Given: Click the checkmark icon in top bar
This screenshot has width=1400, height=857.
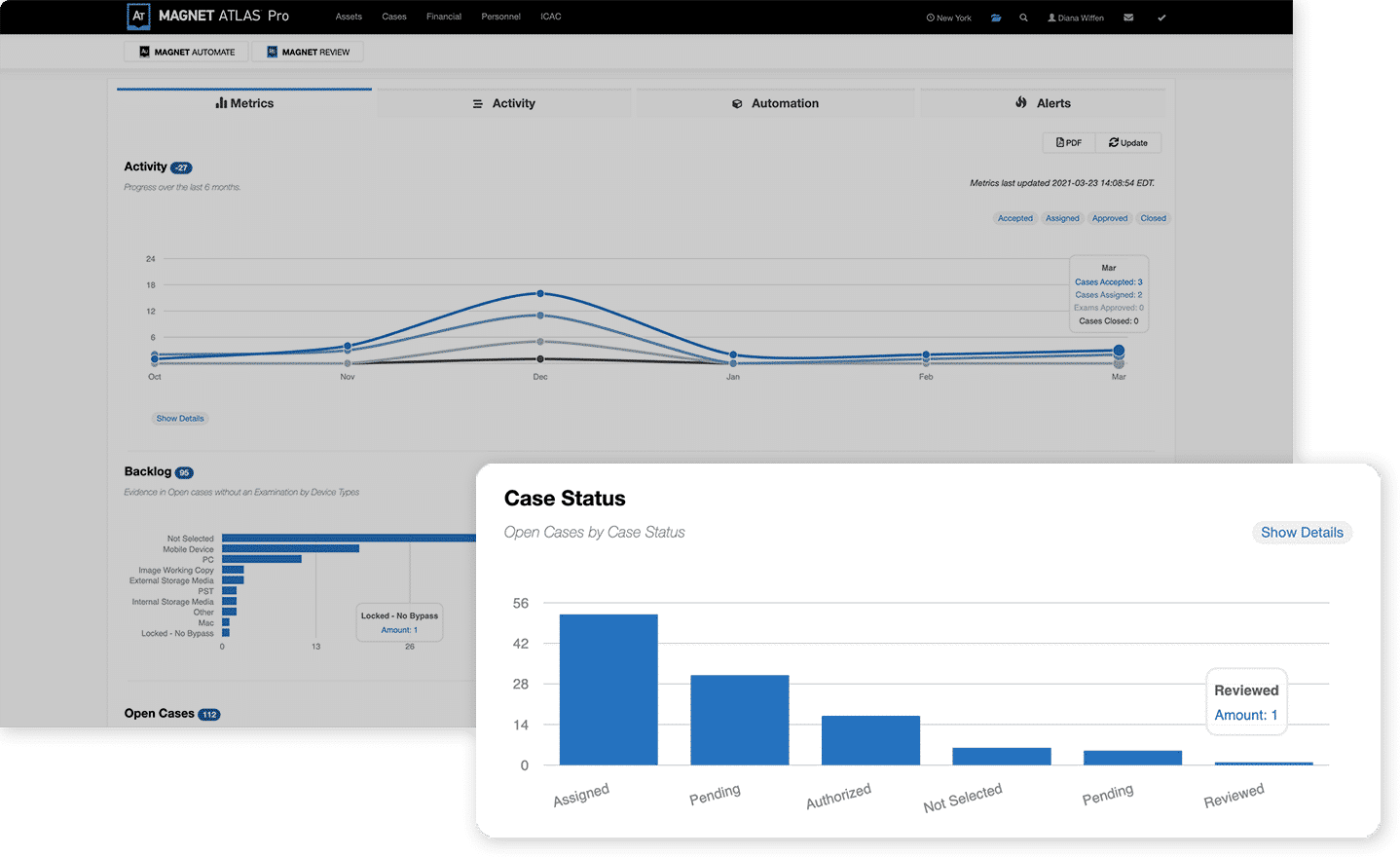Looking at the screenshot, I should point(1161,18).
